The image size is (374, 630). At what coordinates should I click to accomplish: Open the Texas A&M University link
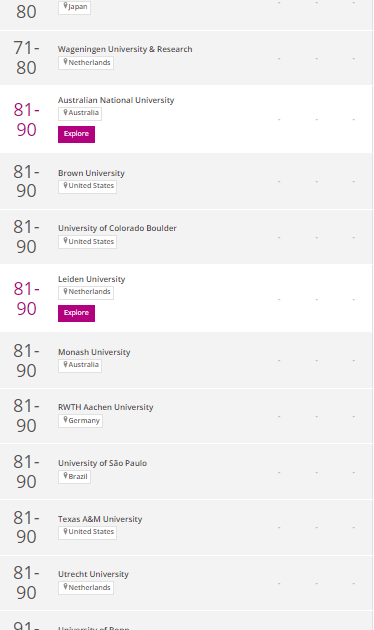100,519
